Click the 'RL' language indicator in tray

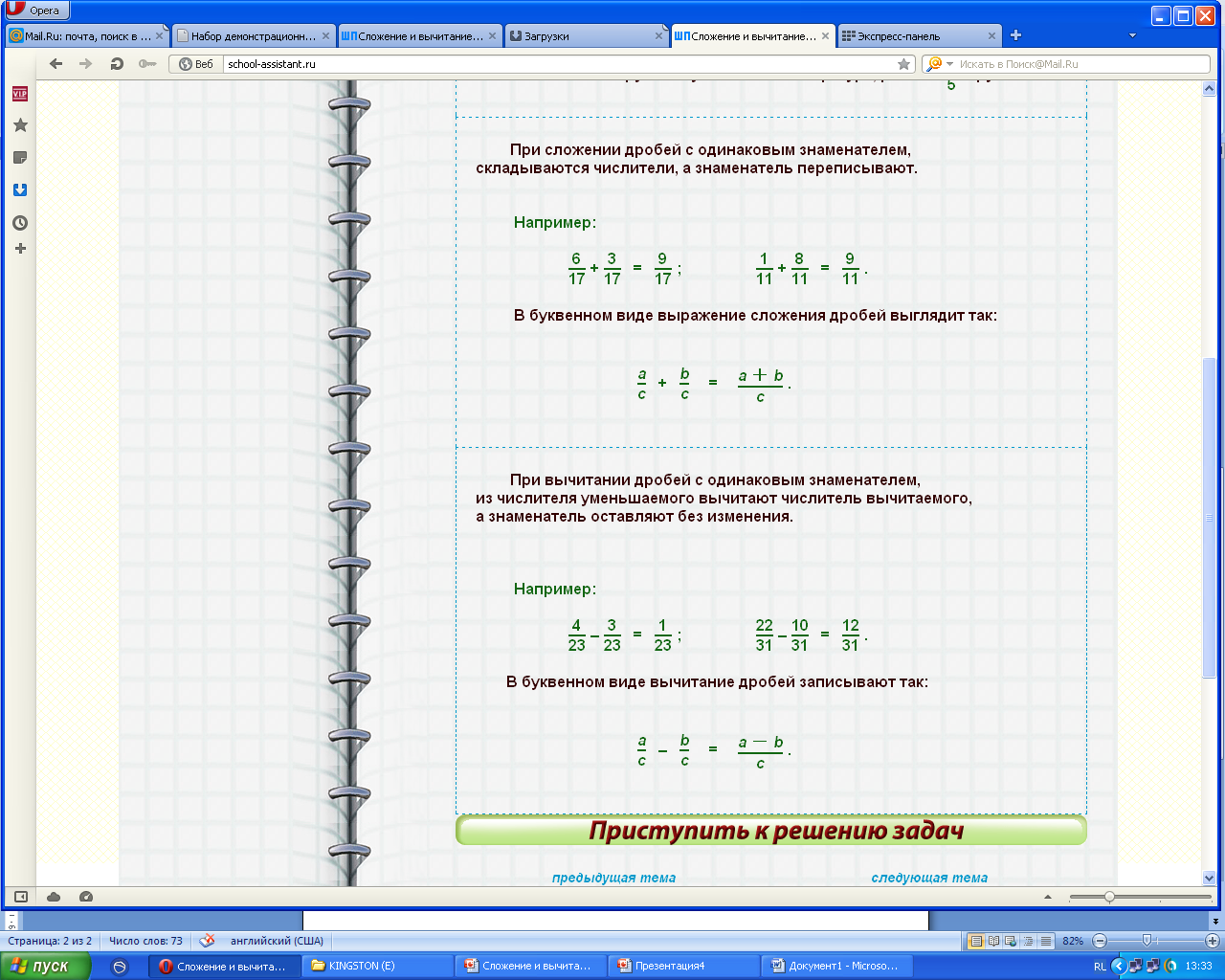click(x=1100, y=967)
